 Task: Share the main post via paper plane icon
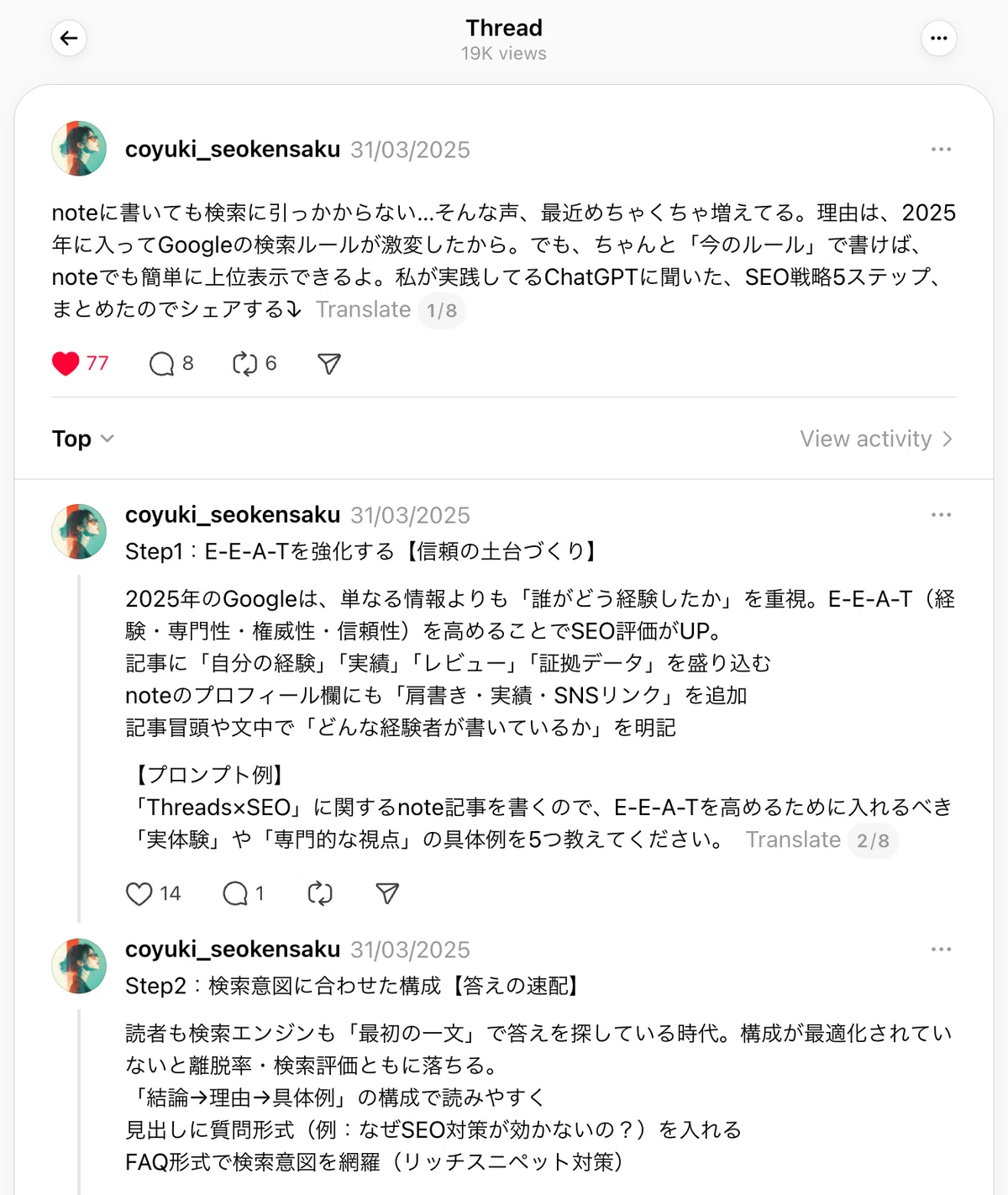tap(329, 364)
